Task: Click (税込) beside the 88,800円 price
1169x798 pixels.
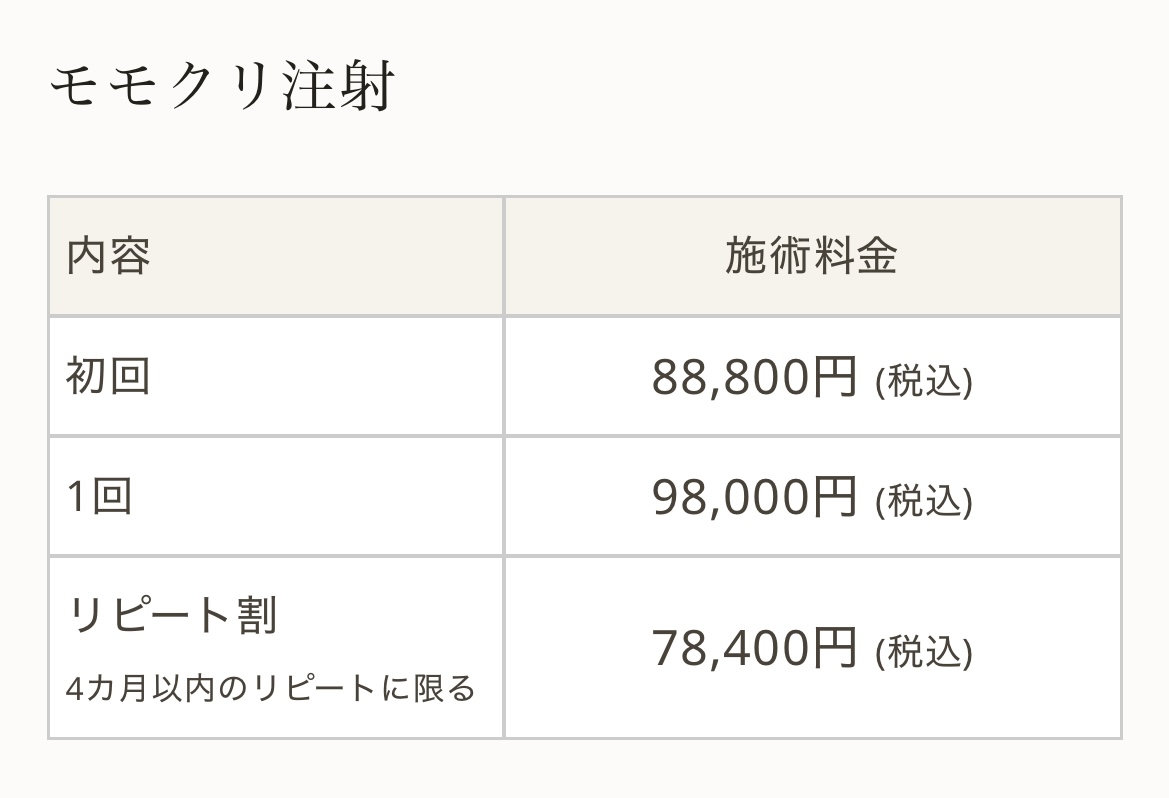Action: point(923,381)
